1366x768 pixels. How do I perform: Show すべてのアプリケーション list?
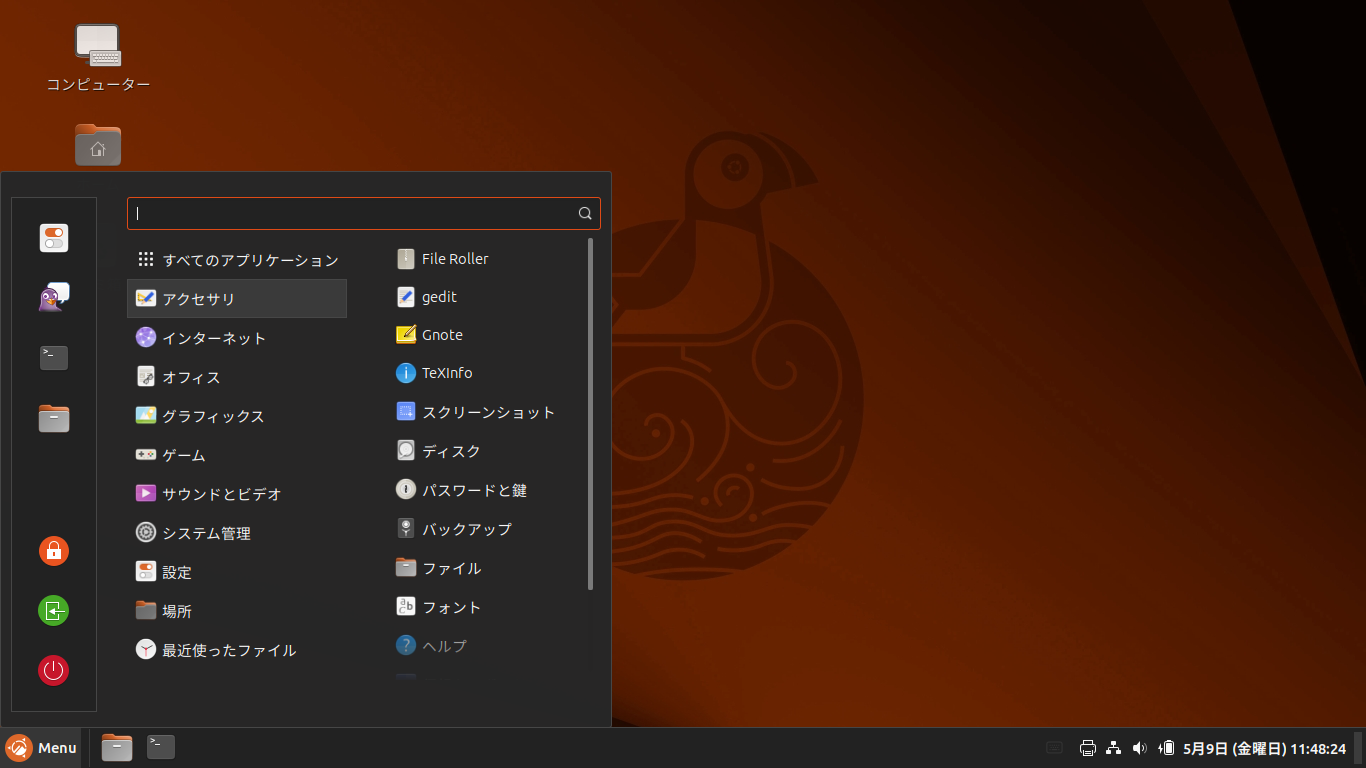(250, 258)
